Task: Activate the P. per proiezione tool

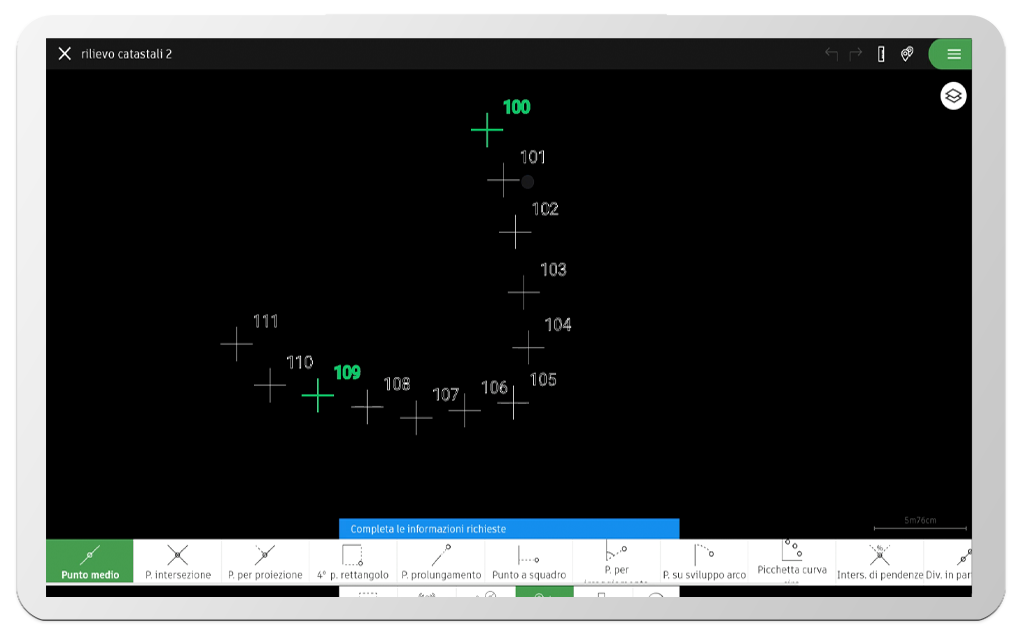Action: tap(265, 561)
